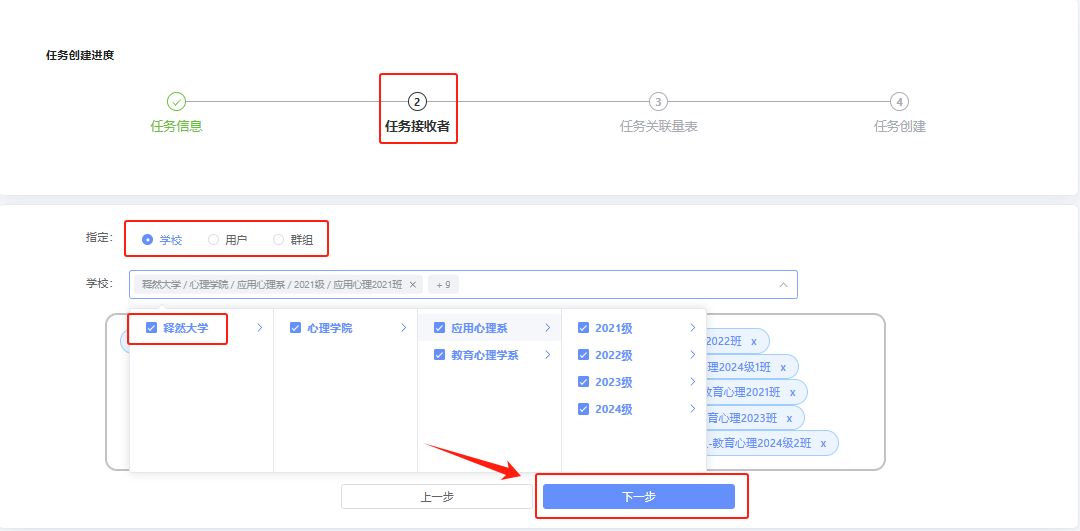The width and height of the screenshot is (1080, 531).
Task: Select the 群组 radio button
Action: click(278, 240)
